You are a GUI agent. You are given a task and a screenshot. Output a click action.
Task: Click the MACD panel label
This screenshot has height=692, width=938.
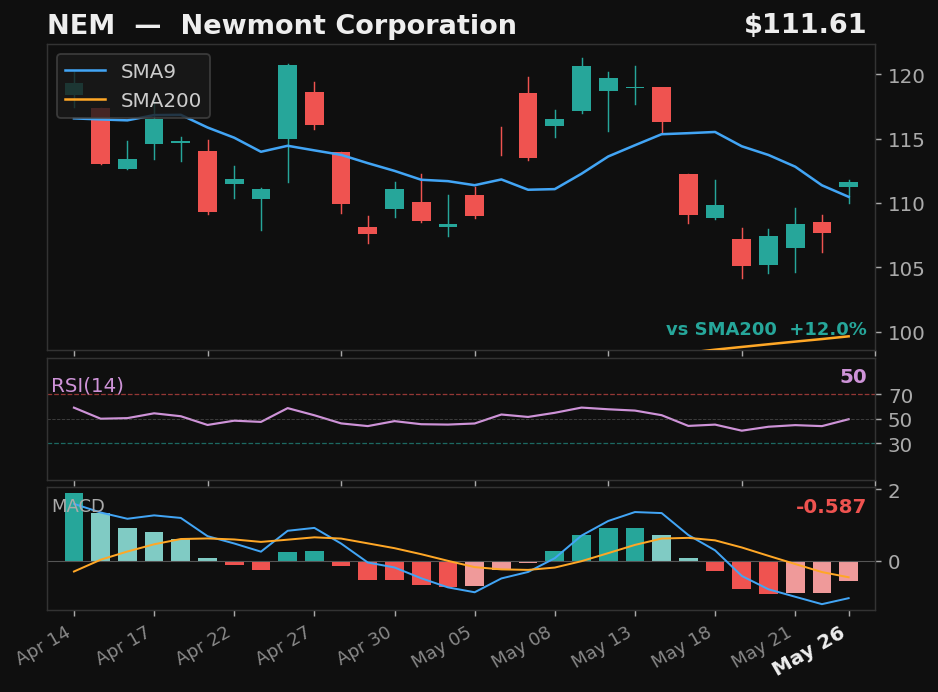(78, 506)
